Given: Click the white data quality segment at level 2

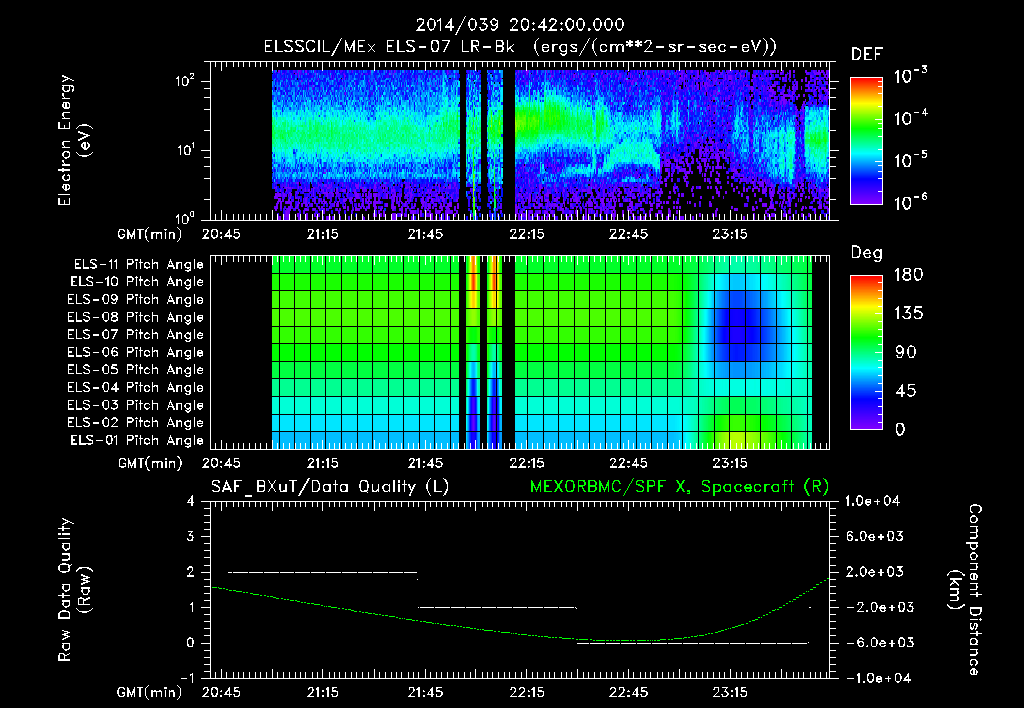Looking at the screenshot, I should (x=323, y=572).
